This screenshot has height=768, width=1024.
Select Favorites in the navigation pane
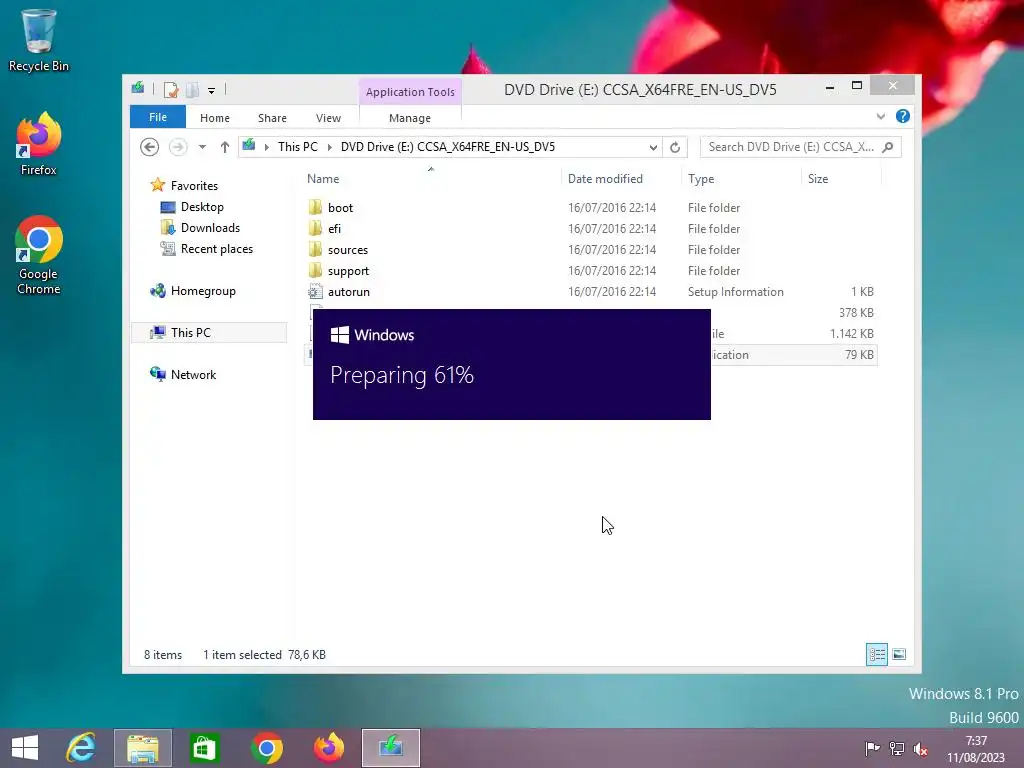coord(184,185)
